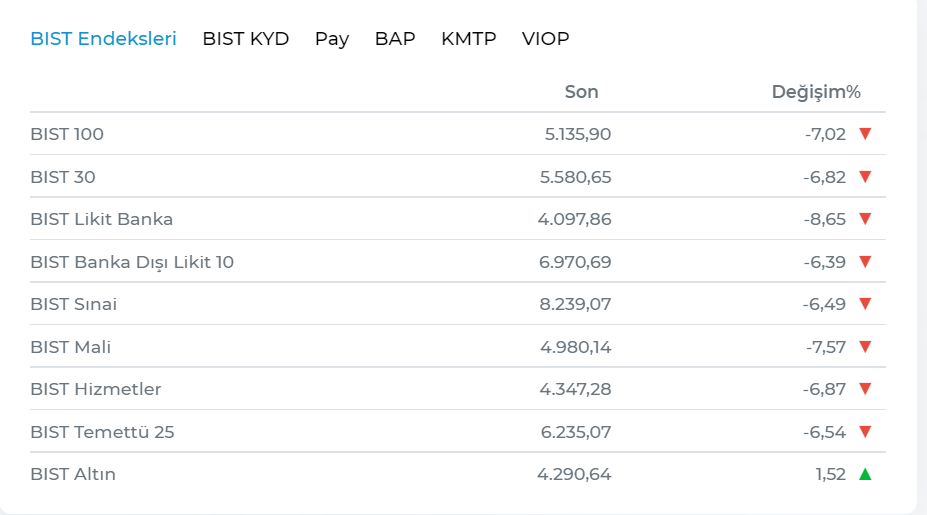Screen dimensions: 927x515
Task: Click the Değişim% column header
Action: pyautogui.click(x=815, y=92)
